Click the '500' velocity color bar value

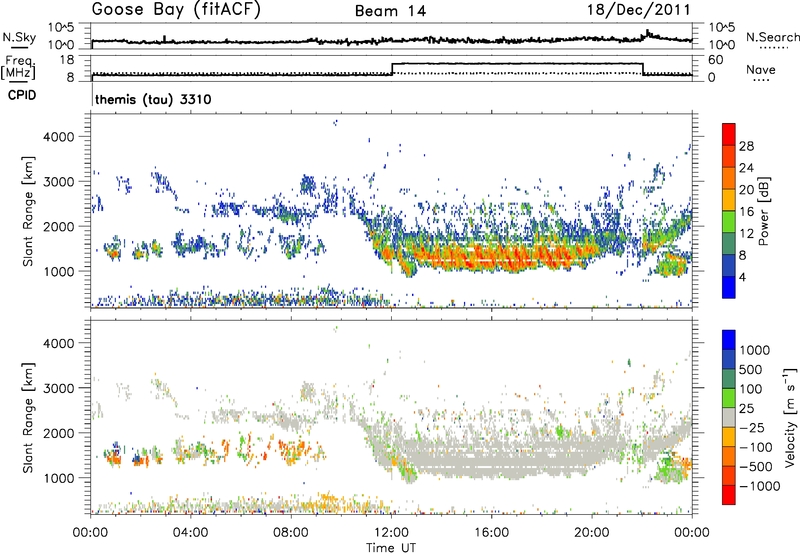point(751,369)
